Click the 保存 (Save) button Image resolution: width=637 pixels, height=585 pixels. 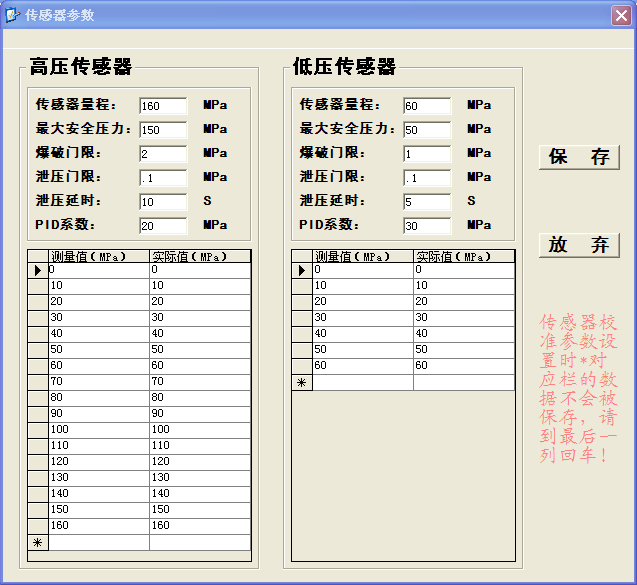[579, 157]
